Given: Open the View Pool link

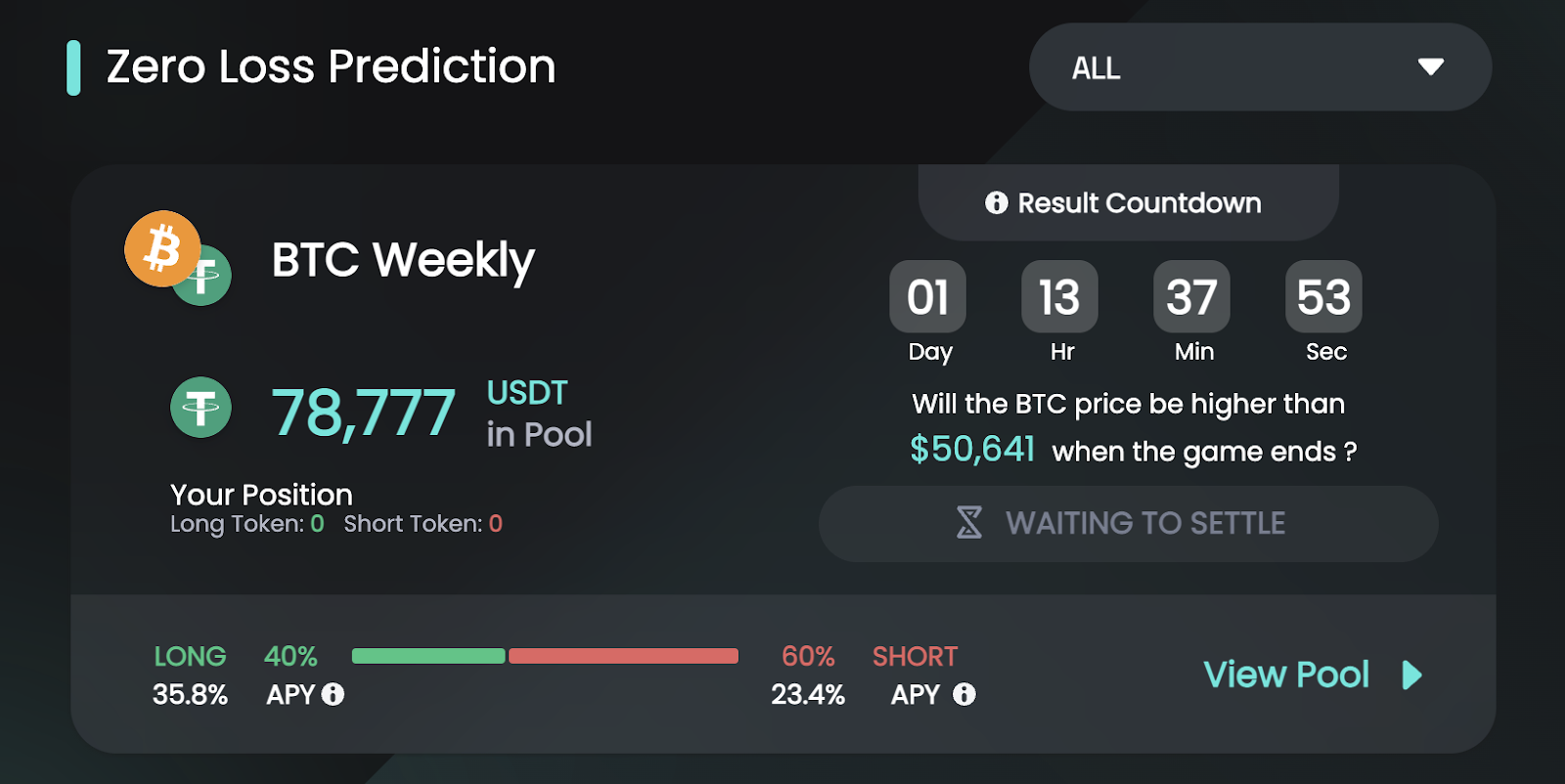Looking at the screenshot, I should 1285,675.
